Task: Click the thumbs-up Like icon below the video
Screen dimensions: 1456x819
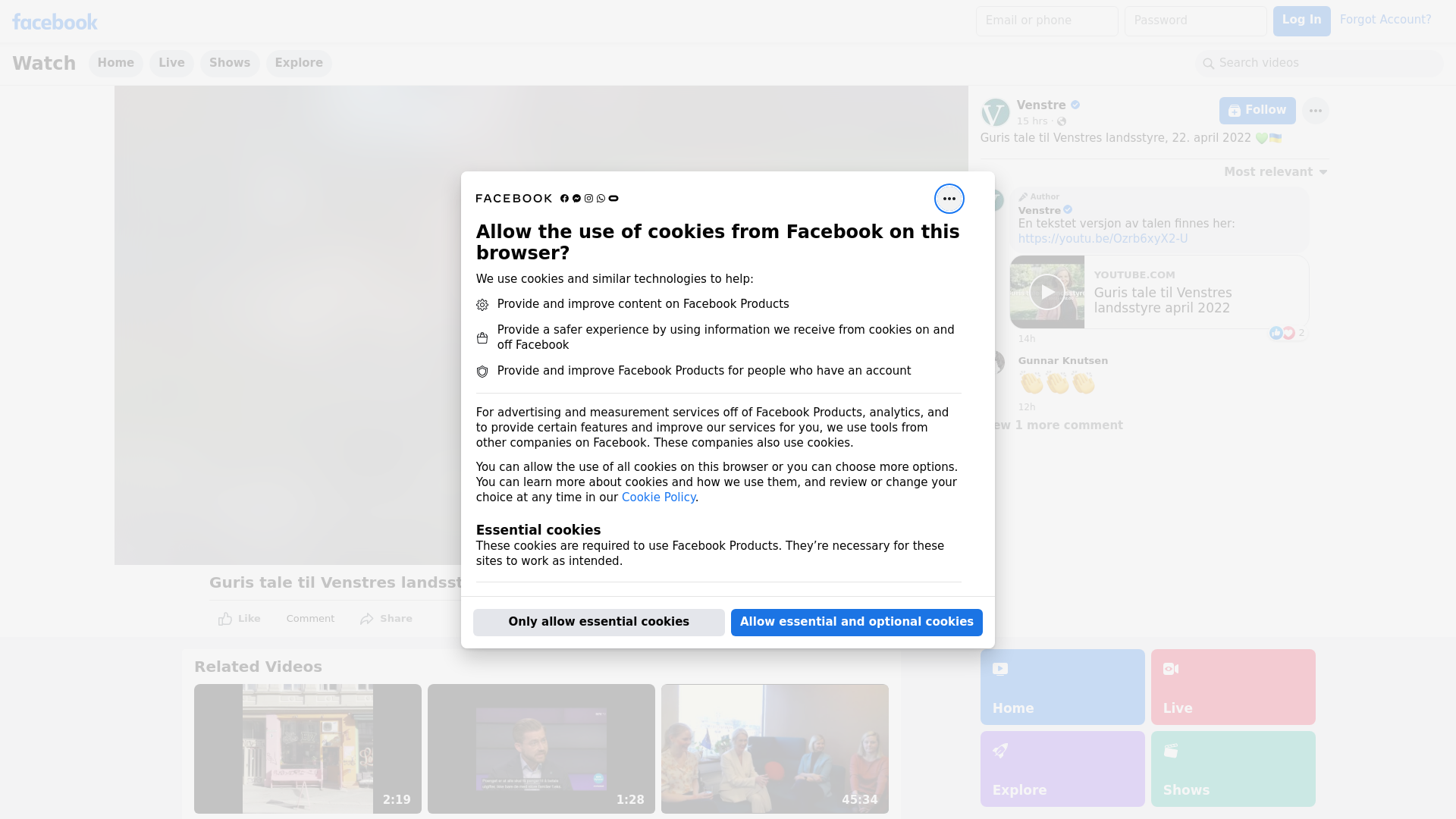Action: tap(225, 619)
